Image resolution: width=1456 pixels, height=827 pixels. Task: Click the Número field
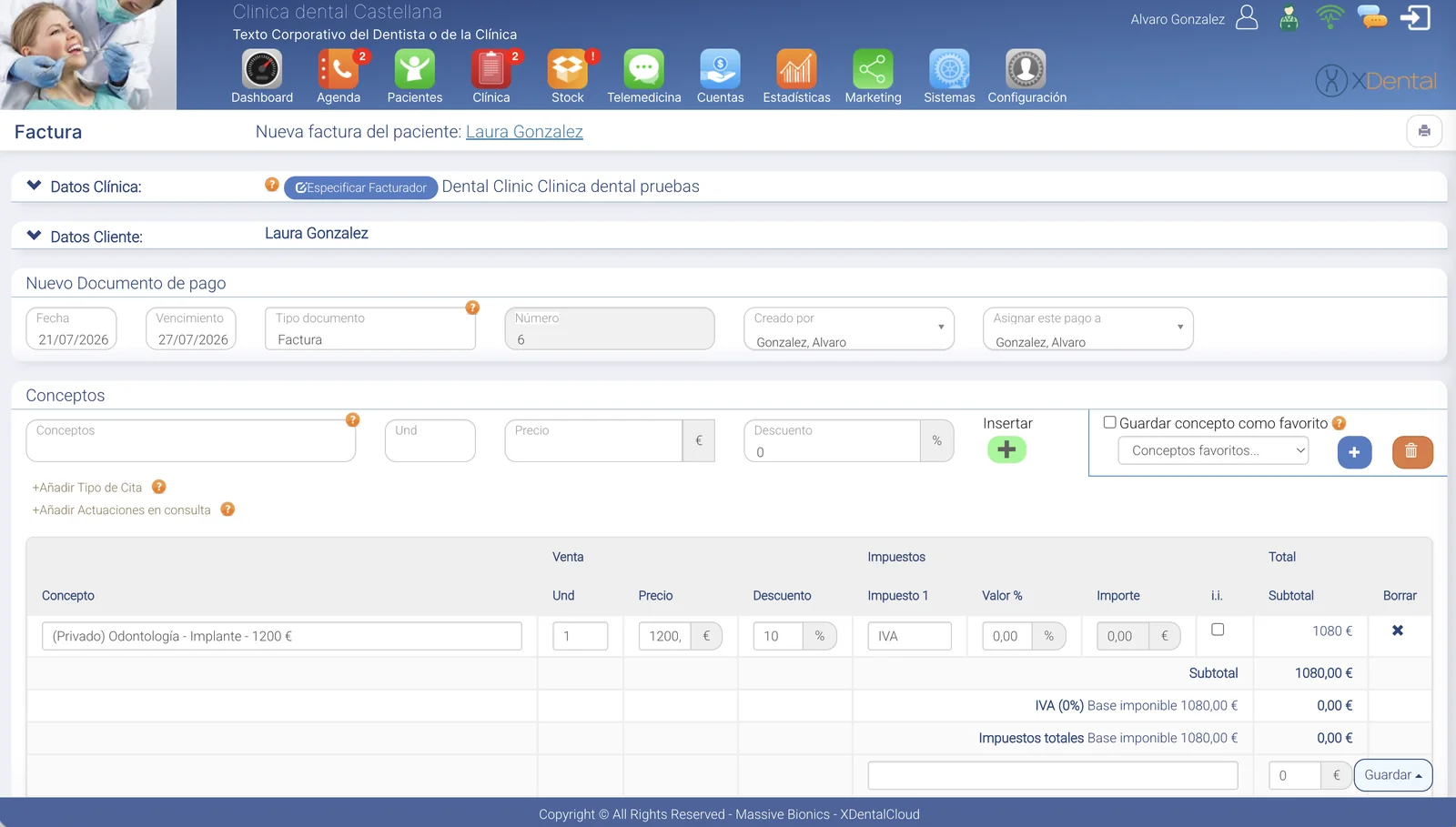click(610, 328)
